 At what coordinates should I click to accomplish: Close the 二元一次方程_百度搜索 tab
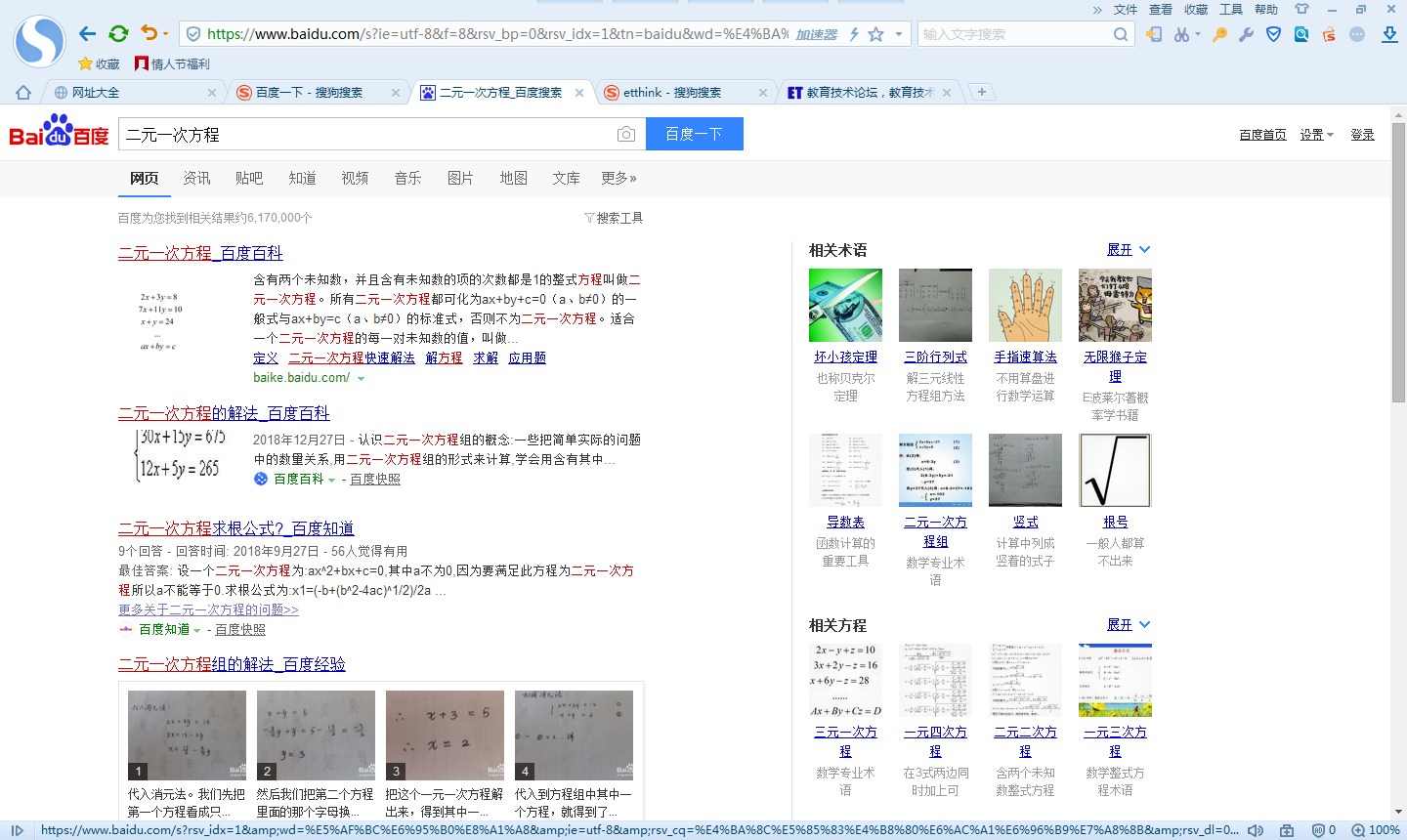pos(579,93)
